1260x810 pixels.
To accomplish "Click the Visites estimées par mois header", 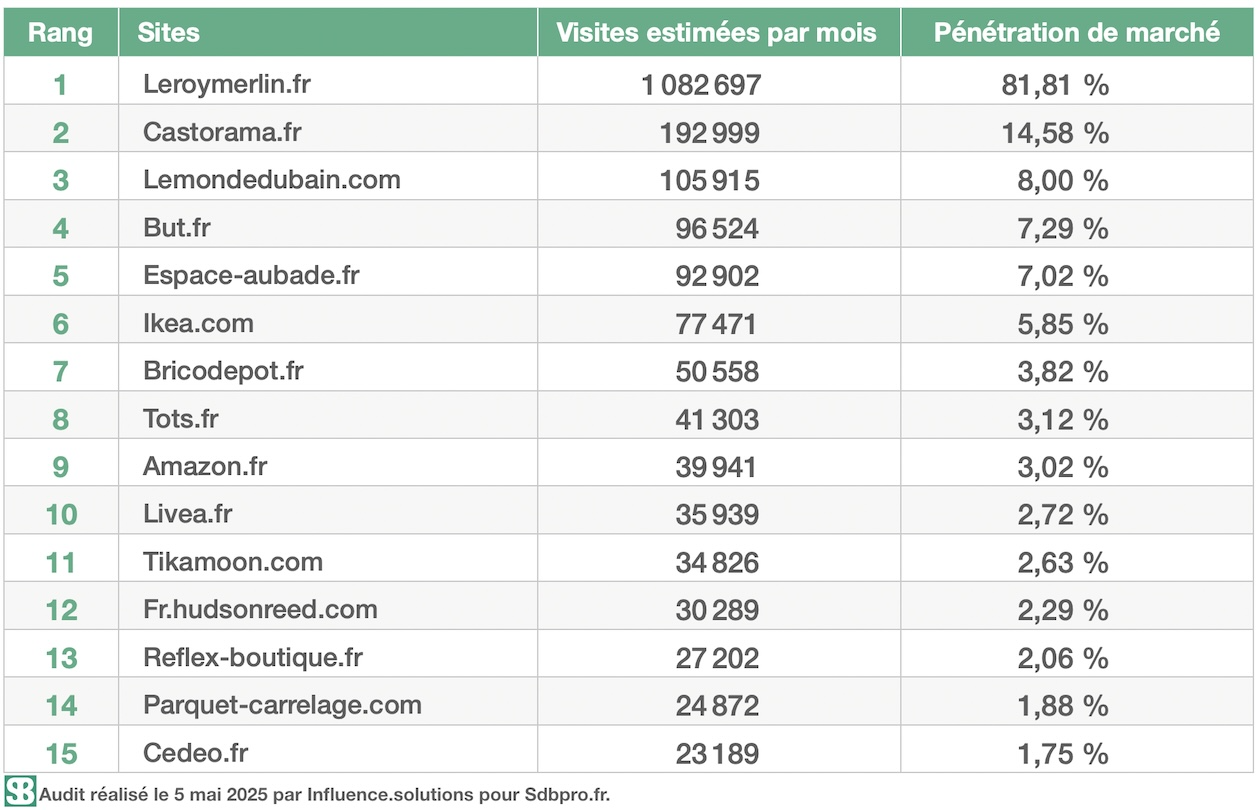I will click(x=716, y=32).
